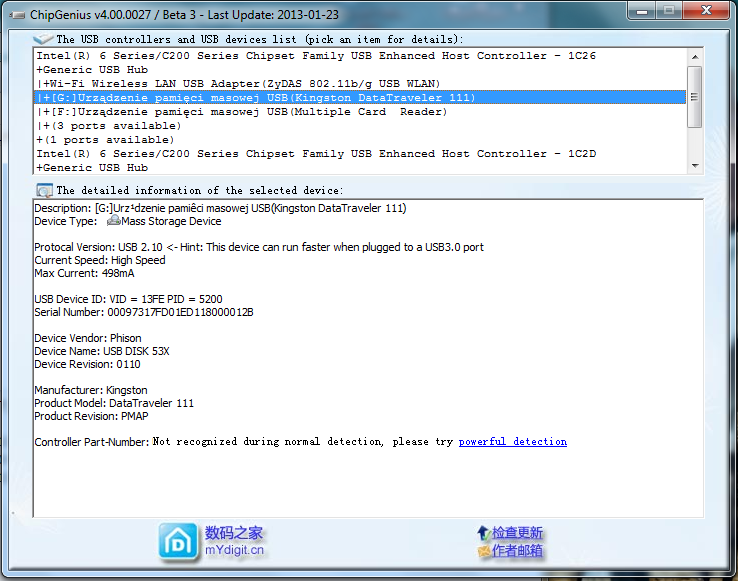Click the author email envelope icon
The height and width of the screenshot is (581, 738).
coord(484,550)
